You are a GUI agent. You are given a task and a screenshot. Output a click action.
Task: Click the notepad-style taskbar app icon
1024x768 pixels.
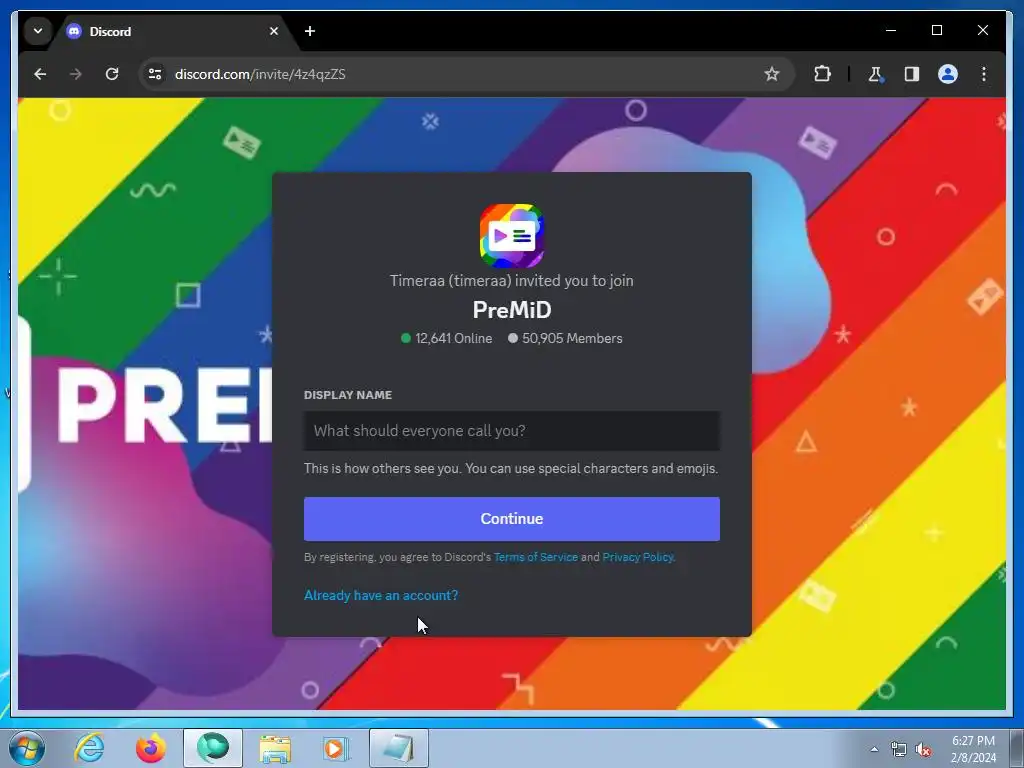point(399,748)
